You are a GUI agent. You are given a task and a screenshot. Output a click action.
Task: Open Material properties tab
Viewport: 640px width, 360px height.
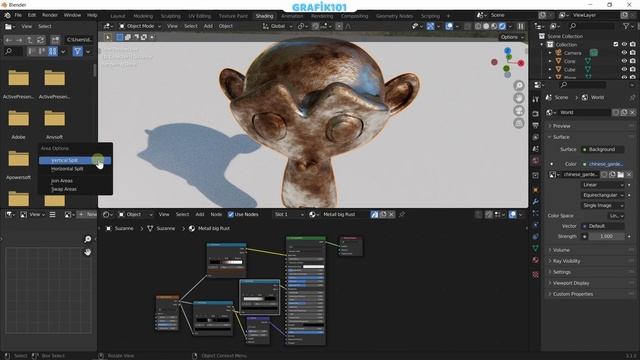coord(536,260)
